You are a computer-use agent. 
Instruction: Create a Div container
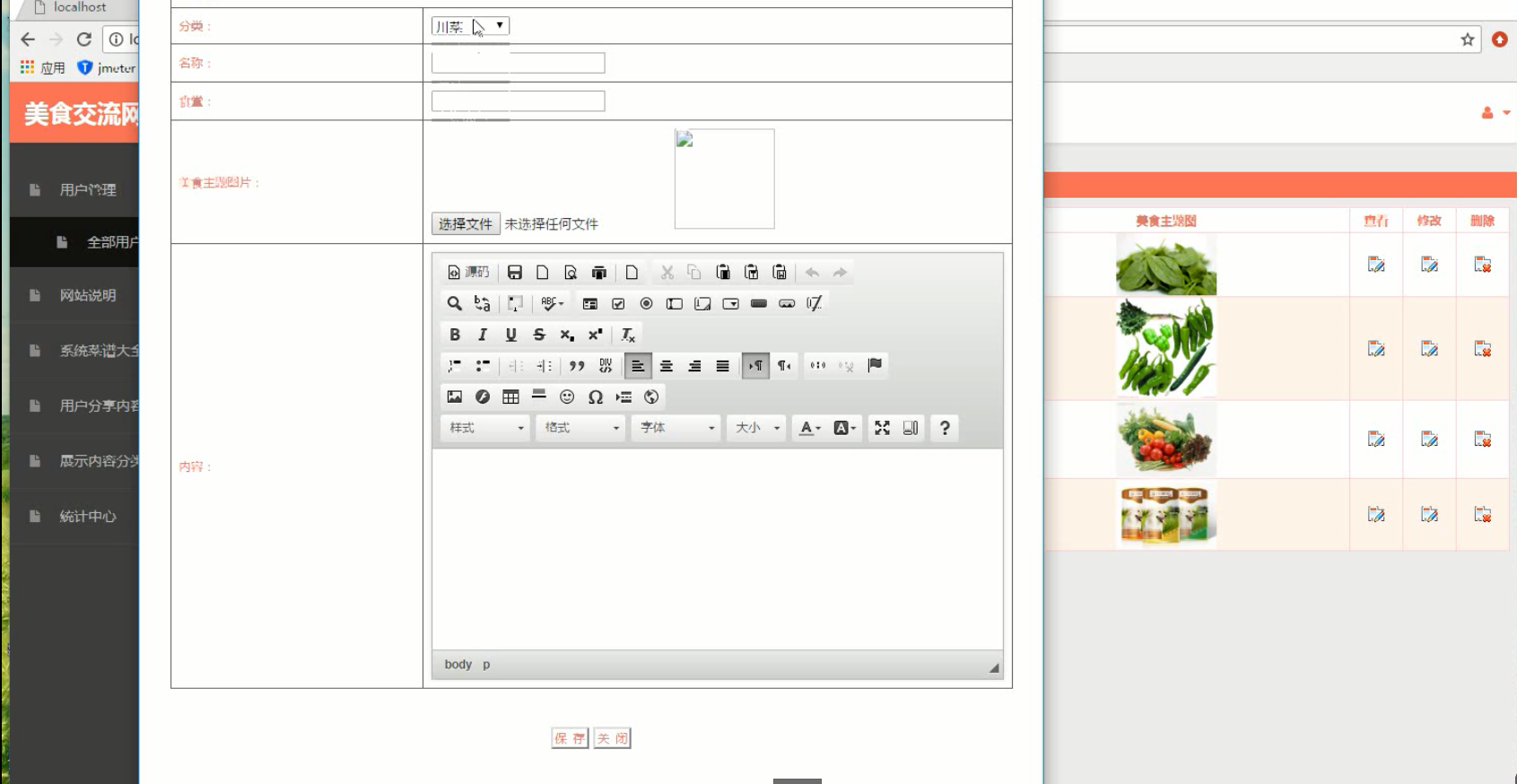[x=606, y=366]
